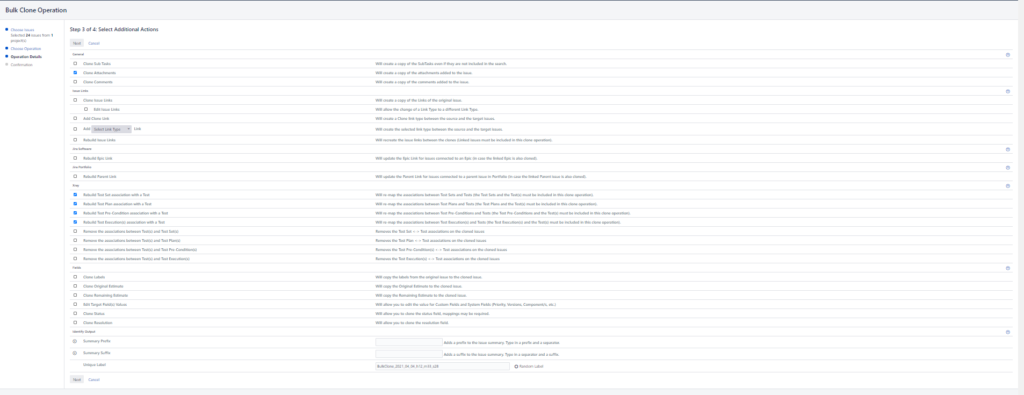The image size is (1024, 395).
Task: Go to the Choose Issues step
Action: point(23,29)
